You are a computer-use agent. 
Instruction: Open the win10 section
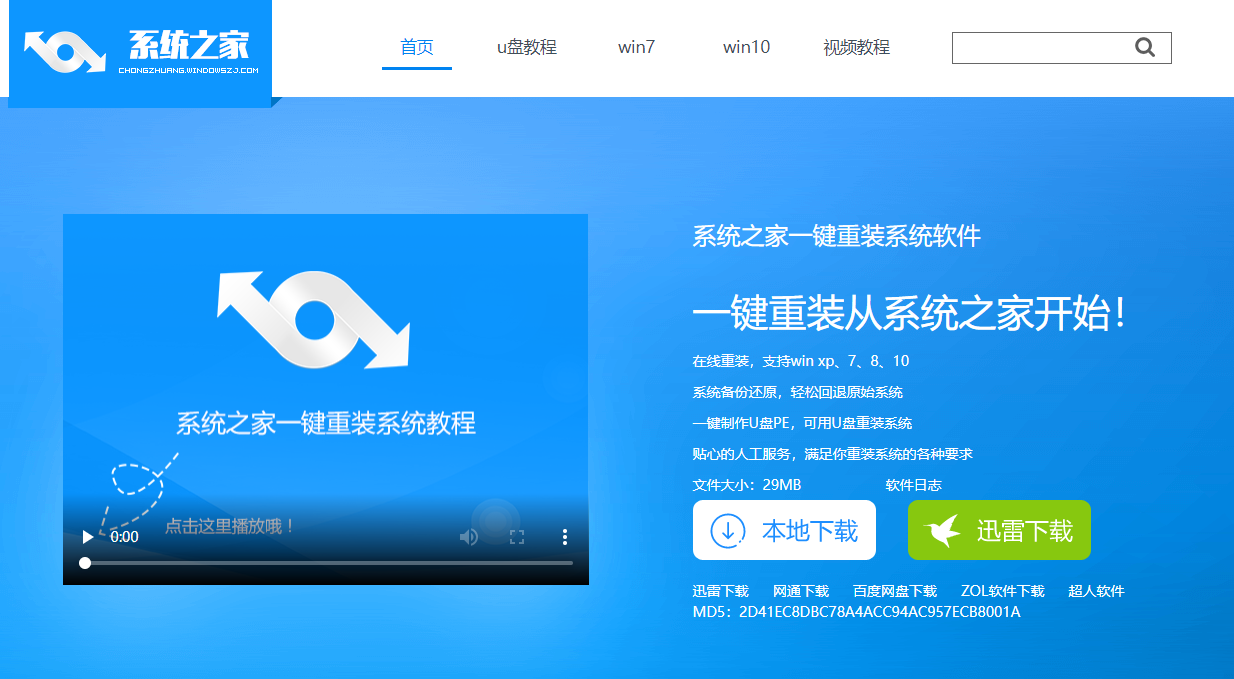click(746, 47)
